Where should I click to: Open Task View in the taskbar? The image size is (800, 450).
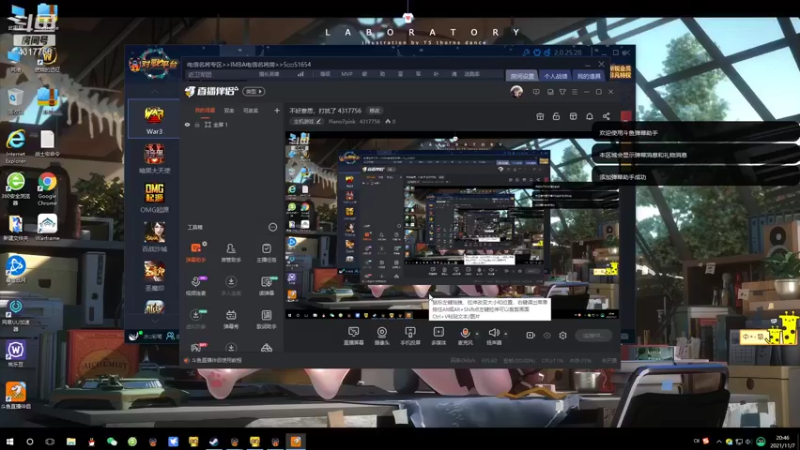[50, 441]
